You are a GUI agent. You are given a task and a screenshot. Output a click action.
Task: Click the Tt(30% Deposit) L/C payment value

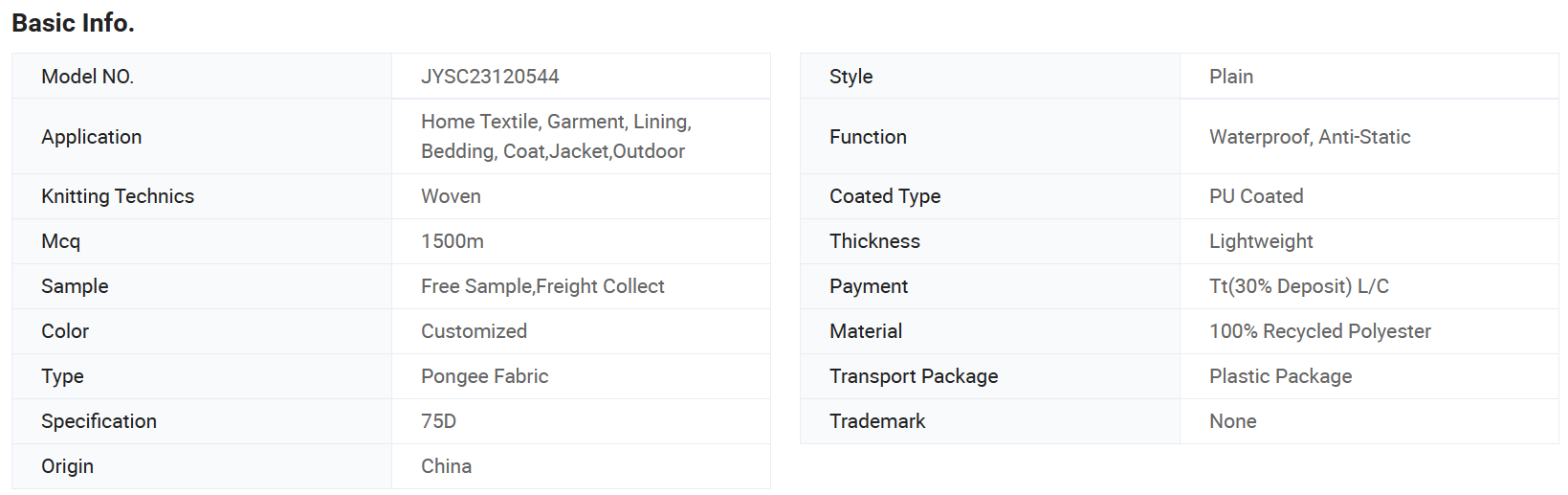pos(1299,286)
